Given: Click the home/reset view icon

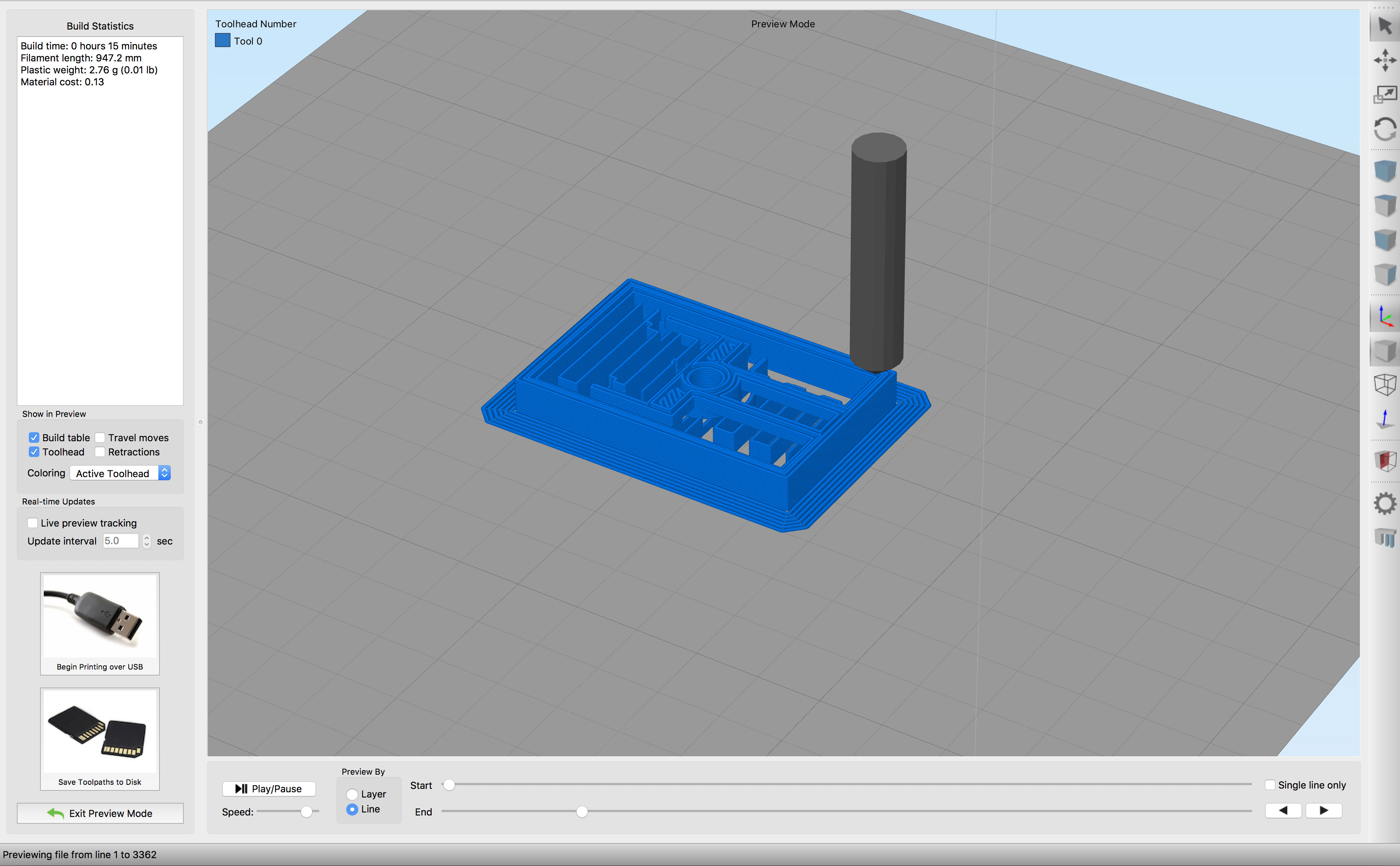Looking at the screenshot, I should click(1384, 128).
